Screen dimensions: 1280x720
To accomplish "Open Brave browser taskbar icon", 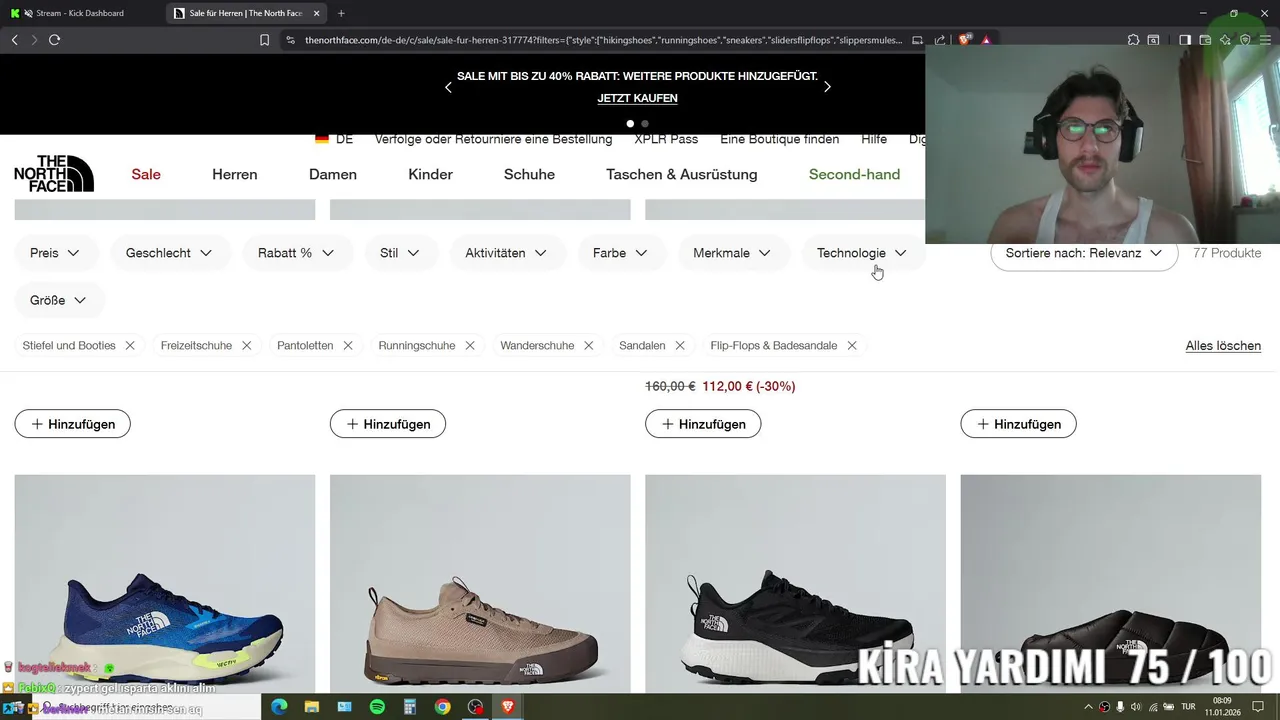I will pos(508,707).
